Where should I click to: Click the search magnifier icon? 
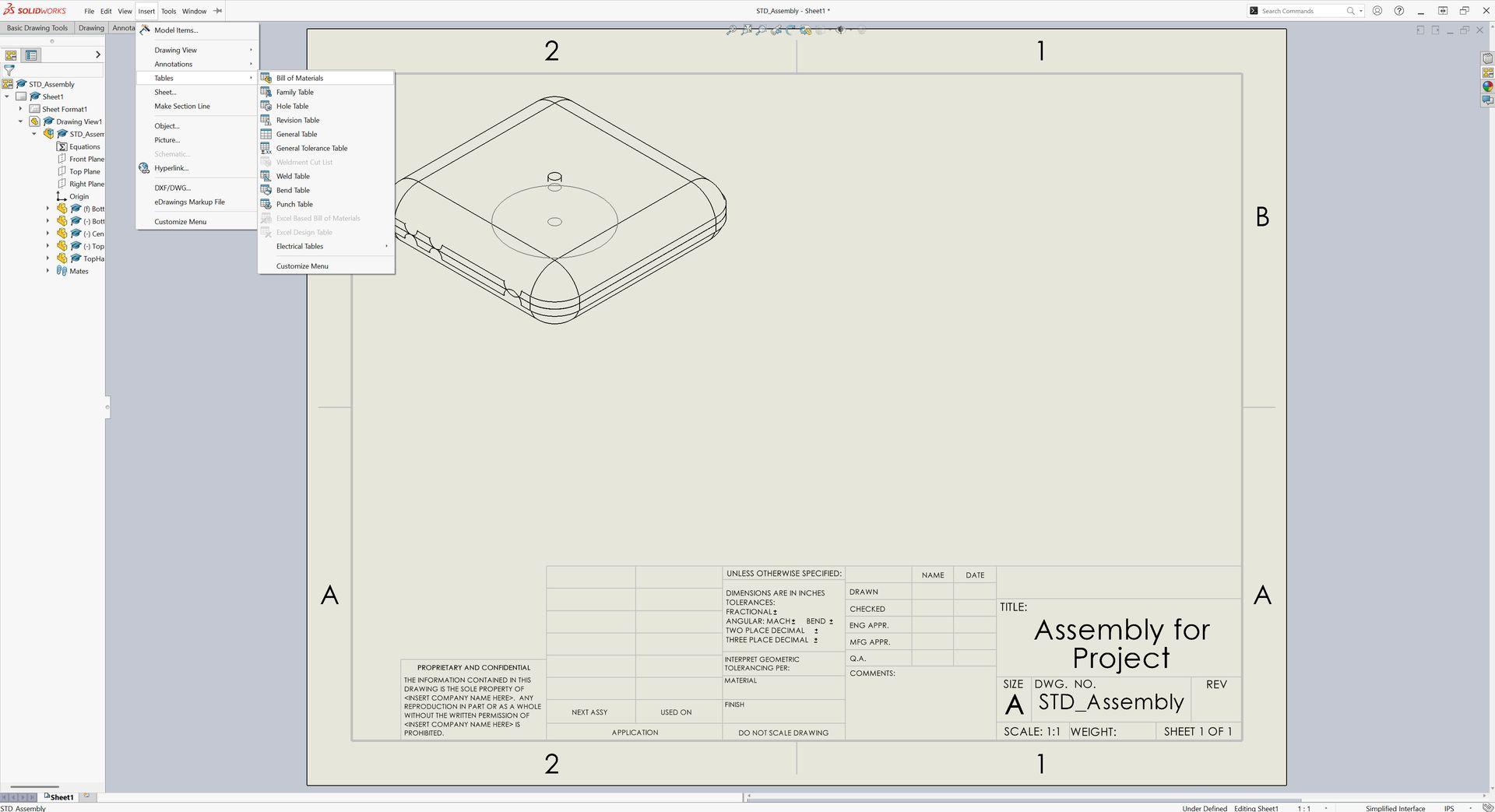[x=1351, y=11]
